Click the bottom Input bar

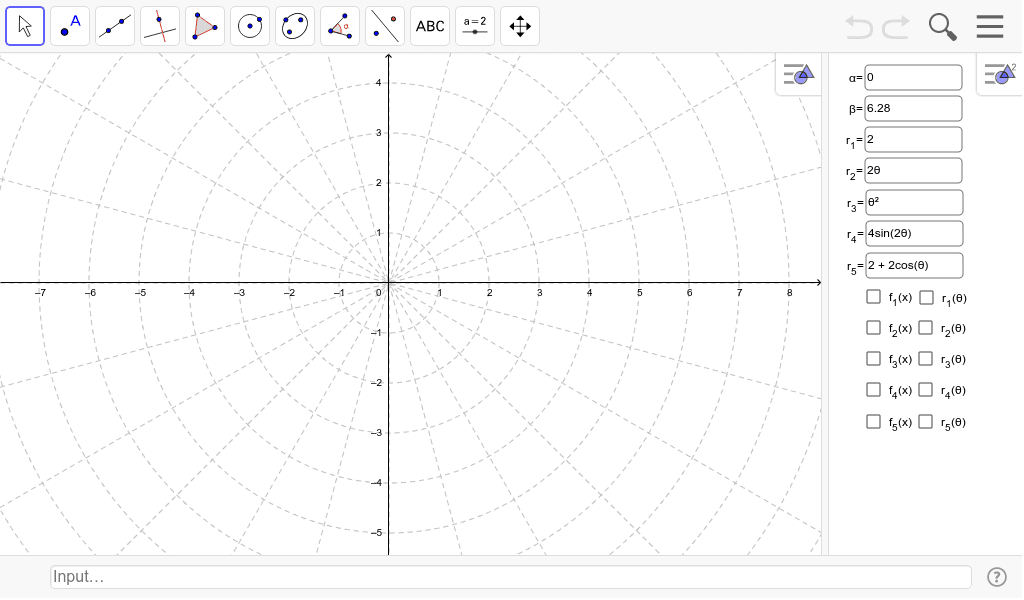511,577
